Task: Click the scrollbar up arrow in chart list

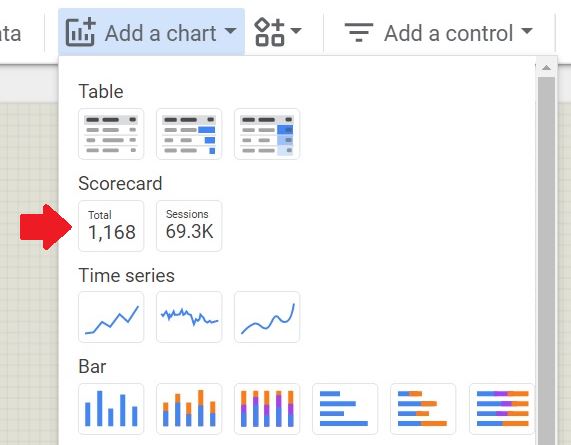Action: pyautogui.click(x=546, y=68)
